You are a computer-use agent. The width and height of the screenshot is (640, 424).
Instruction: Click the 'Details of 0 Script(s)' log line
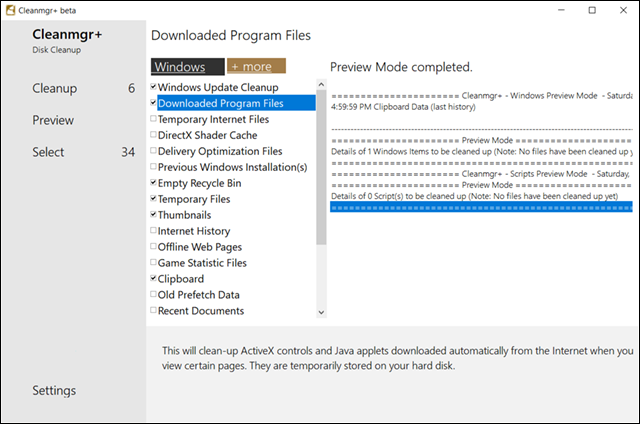pyautogui.click(x=474, y=196)
